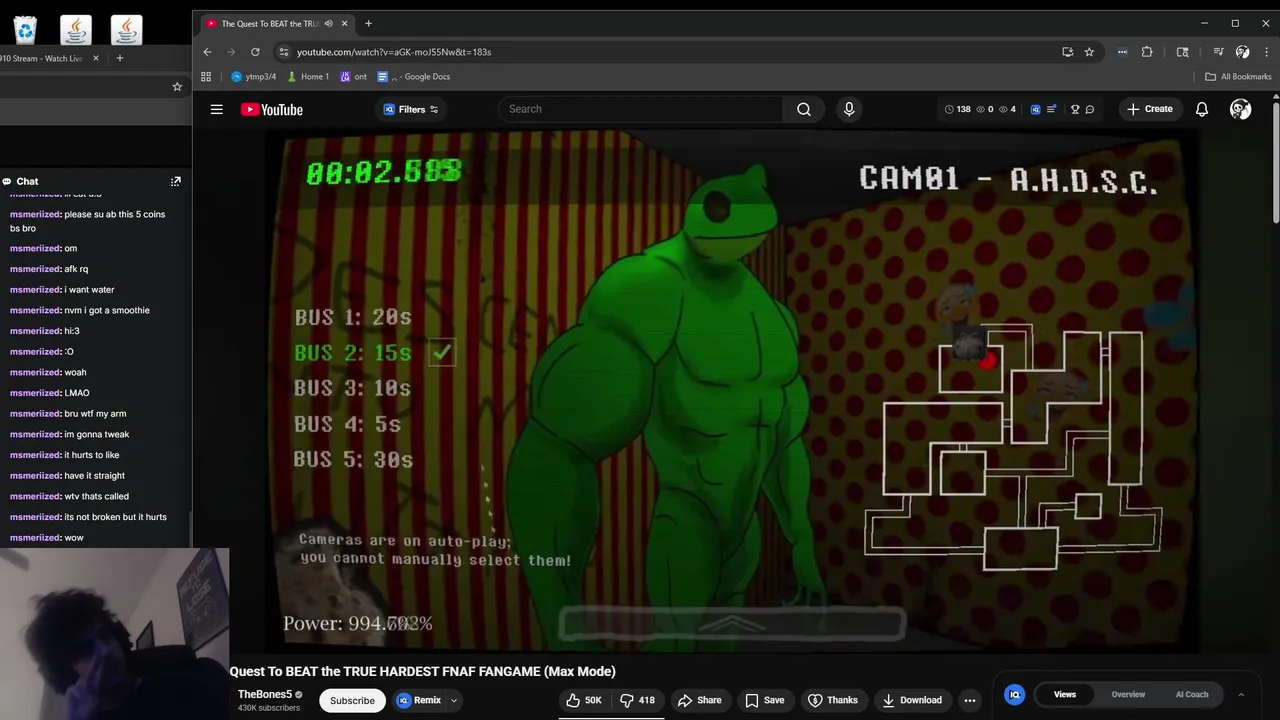
Task: Open the vidIQ chat bubble icon
Action: coord(1090,109)
